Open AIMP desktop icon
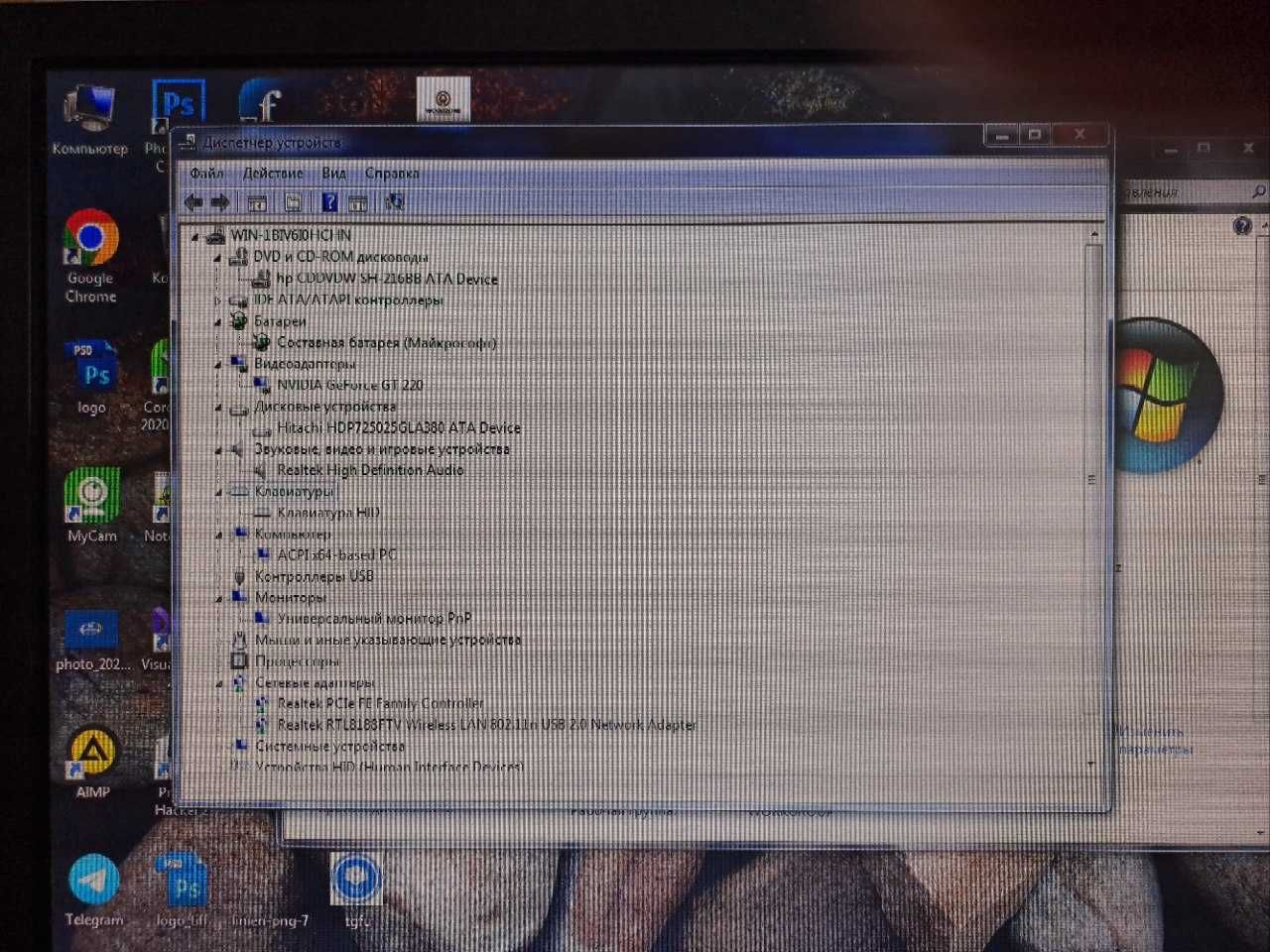This screenshot has width=1270, height=952. [x=92, y=762]
